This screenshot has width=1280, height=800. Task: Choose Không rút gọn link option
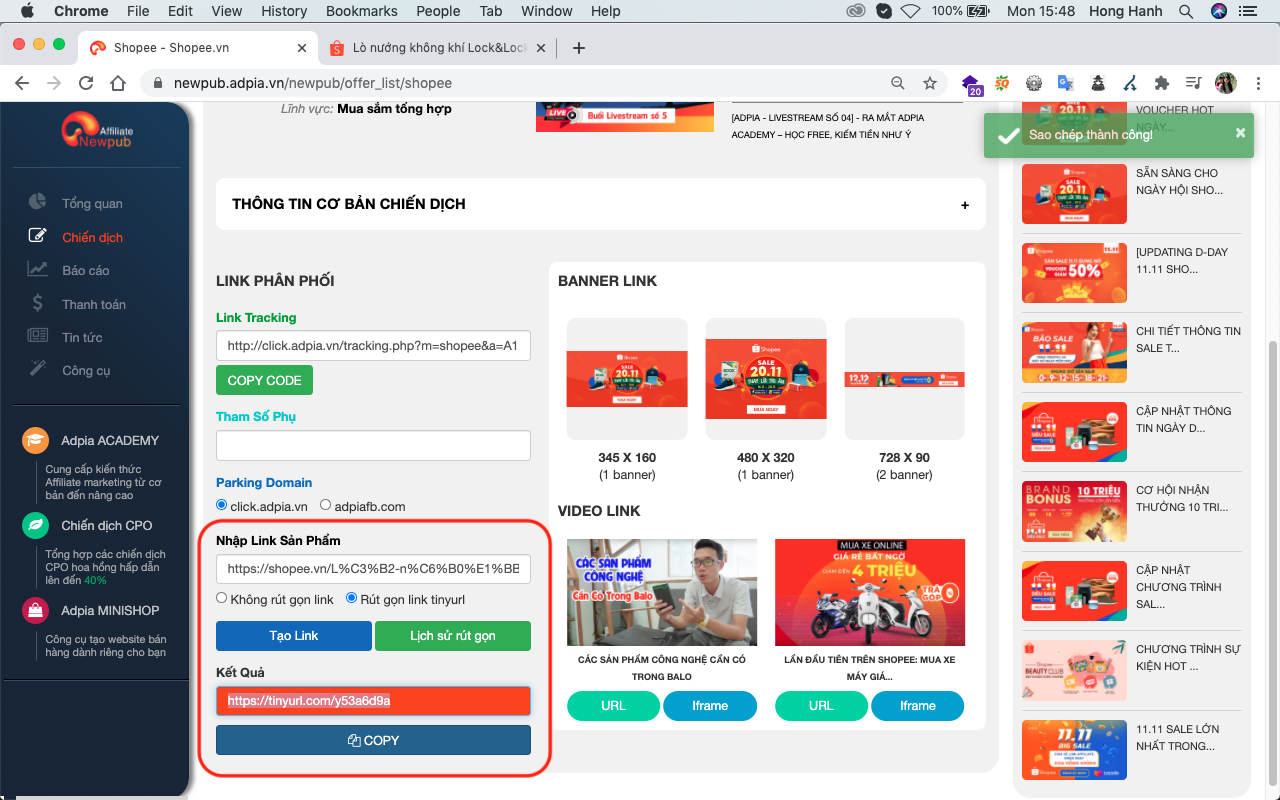coord(222,598)
